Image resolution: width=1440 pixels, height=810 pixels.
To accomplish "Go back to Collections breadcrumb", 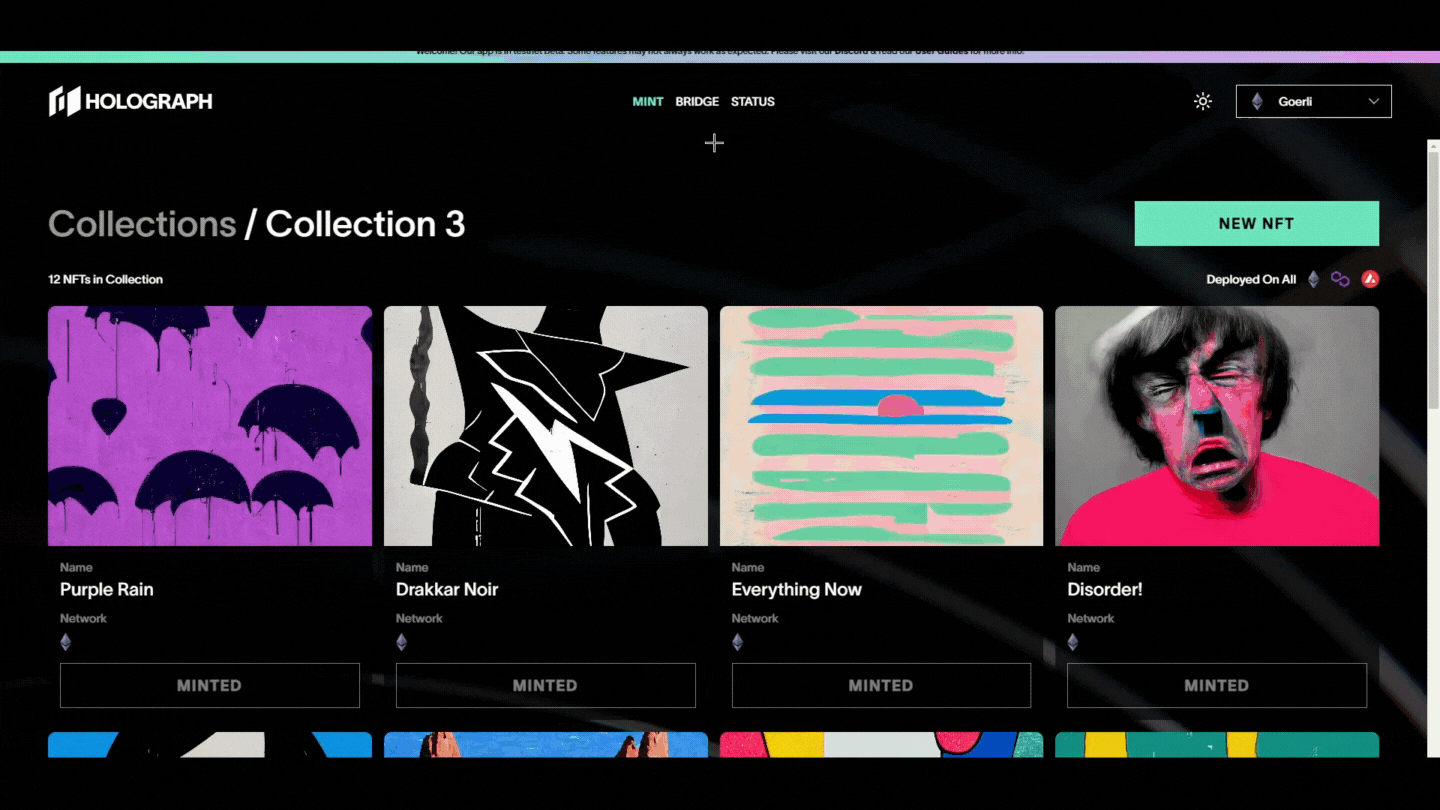I will tap(142, 224).
